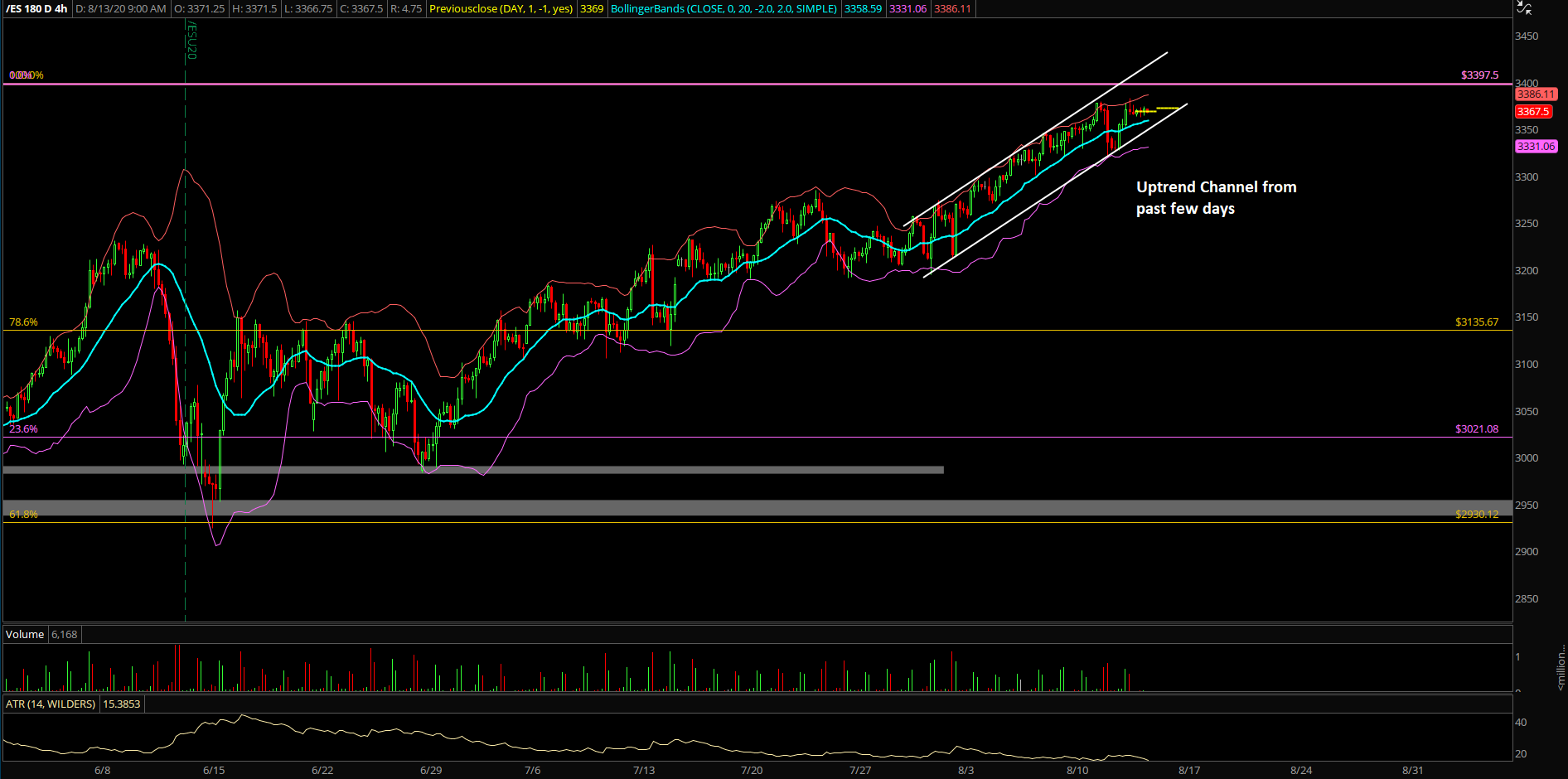Click the ATR value 15.3853
The height and width of the screenshot is (779, 1568).
pyautogui.click(x=121, y=704)
